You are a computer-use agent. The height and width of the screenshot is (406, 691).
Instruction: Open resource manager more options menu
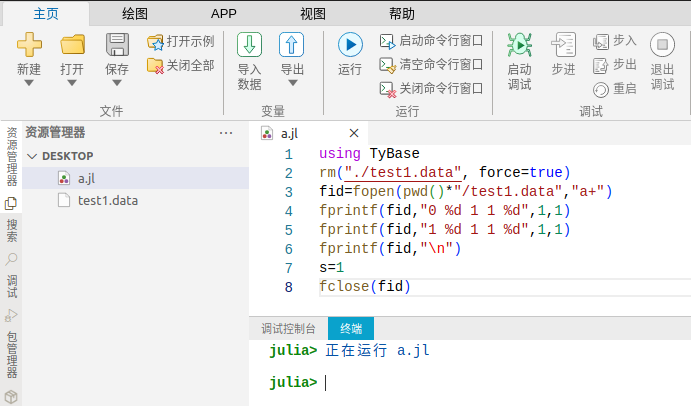click(226, 133)
